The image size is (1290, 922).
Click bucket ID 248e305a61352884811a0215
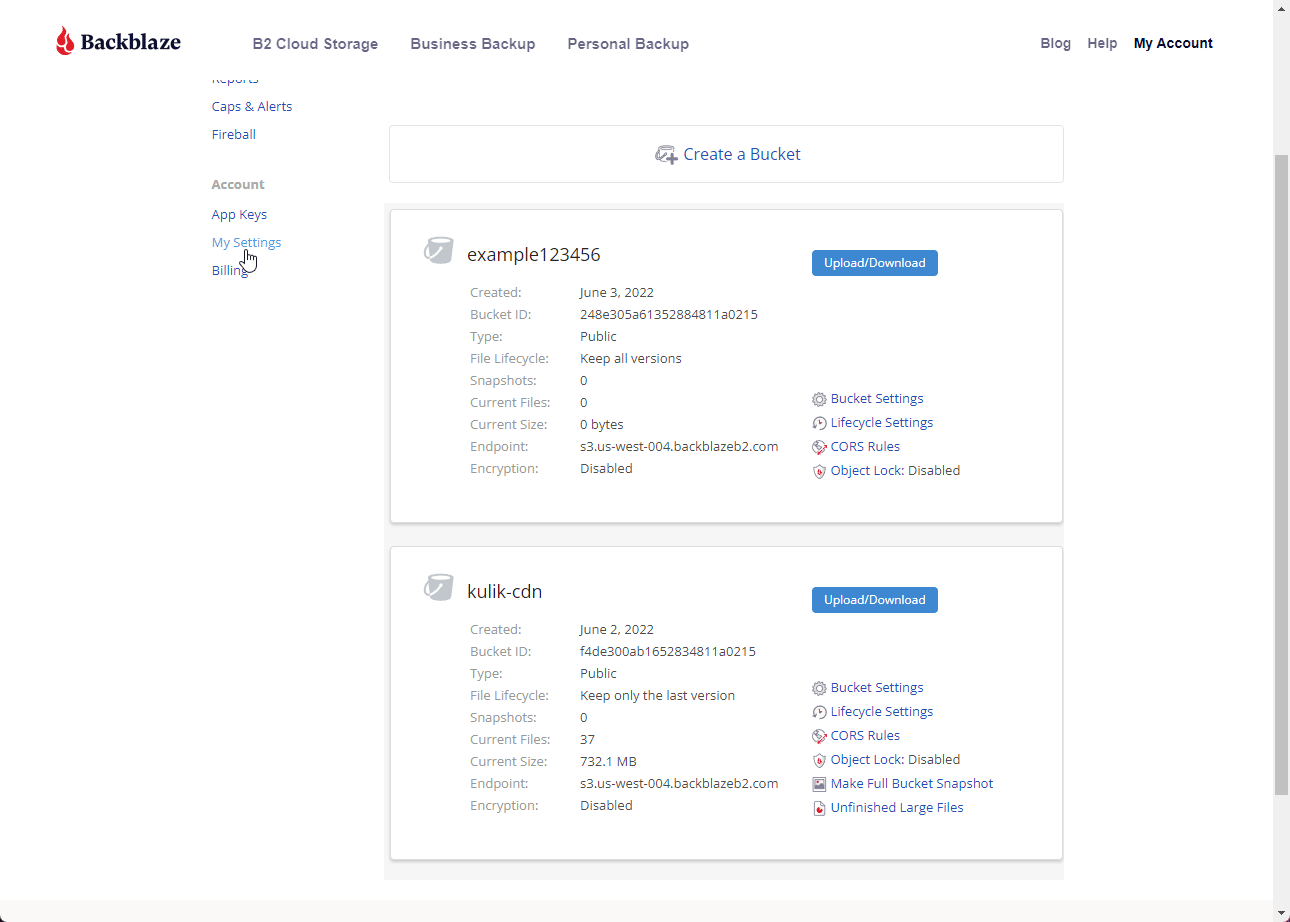[669, 314]
